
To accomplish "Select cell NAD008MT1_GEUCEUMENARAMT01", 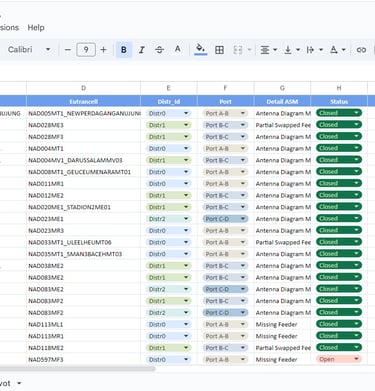I will pos(83,172).
